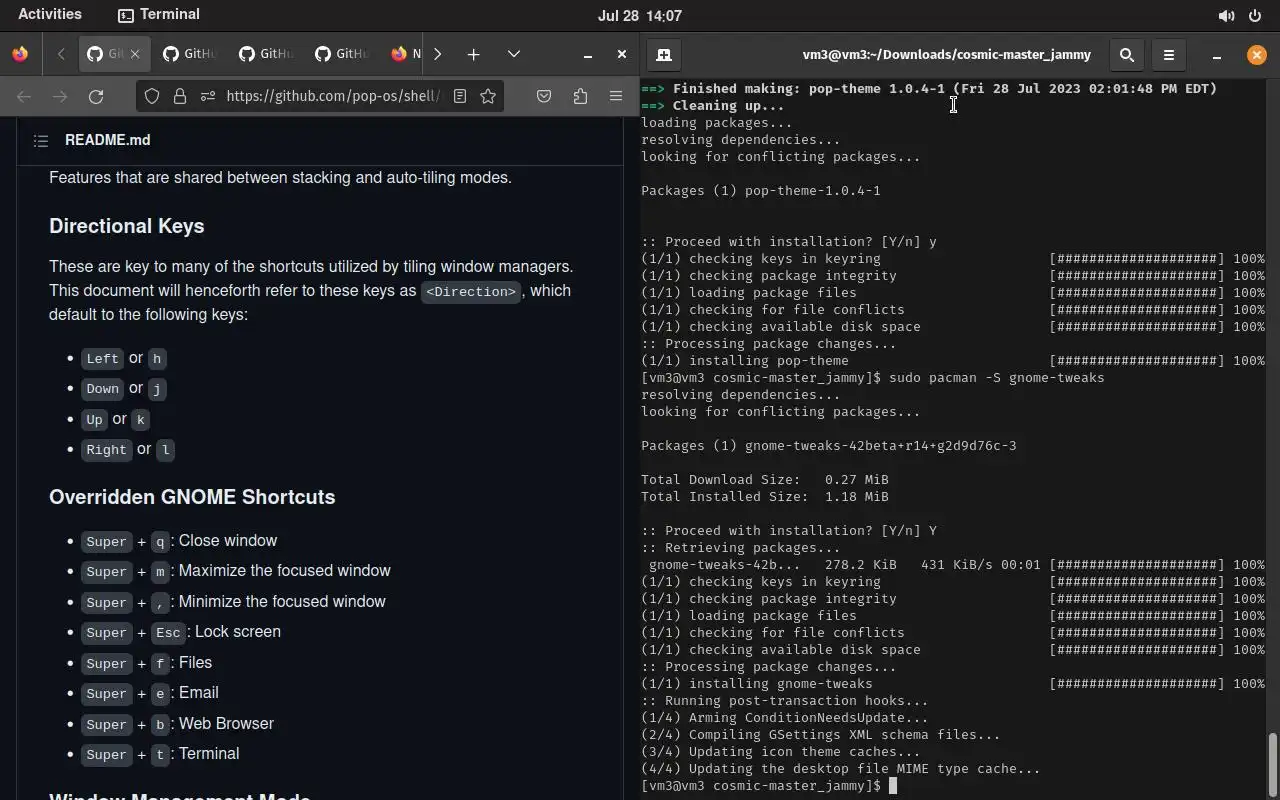Open README outline table of contents

click(41, 141)
